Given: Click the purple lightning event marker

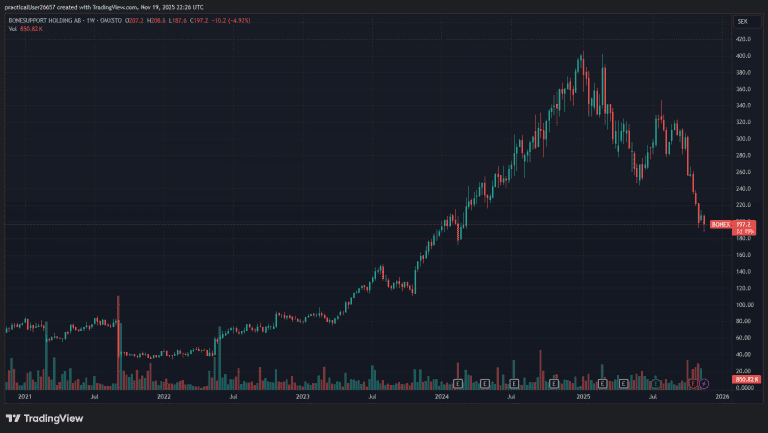Looking at the screenshot, I should pyautogui.click(x=704, y=383).
